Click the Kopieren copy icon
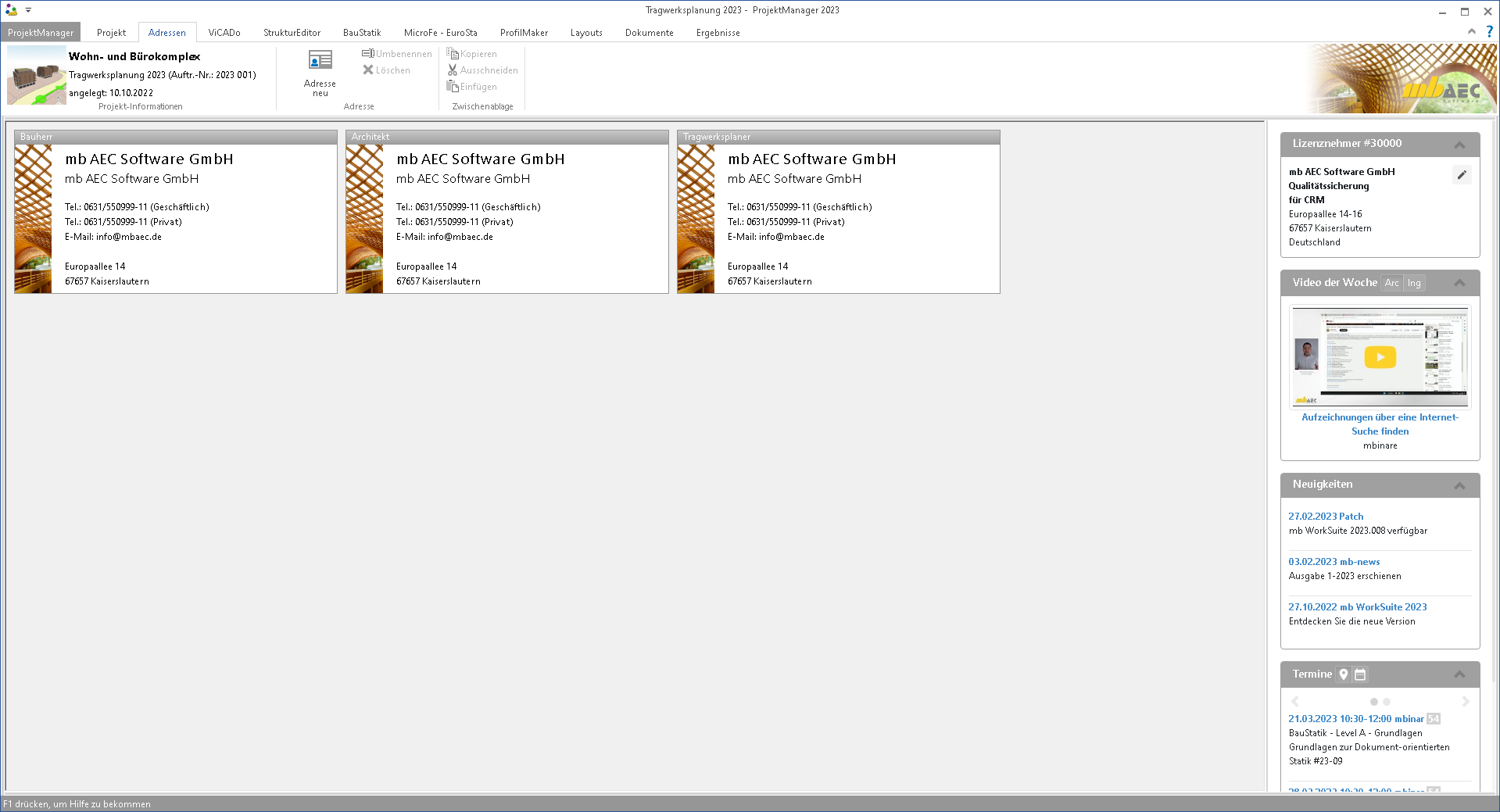The width and height of the screenshot is (1500, 812). [x=452, y=54]
